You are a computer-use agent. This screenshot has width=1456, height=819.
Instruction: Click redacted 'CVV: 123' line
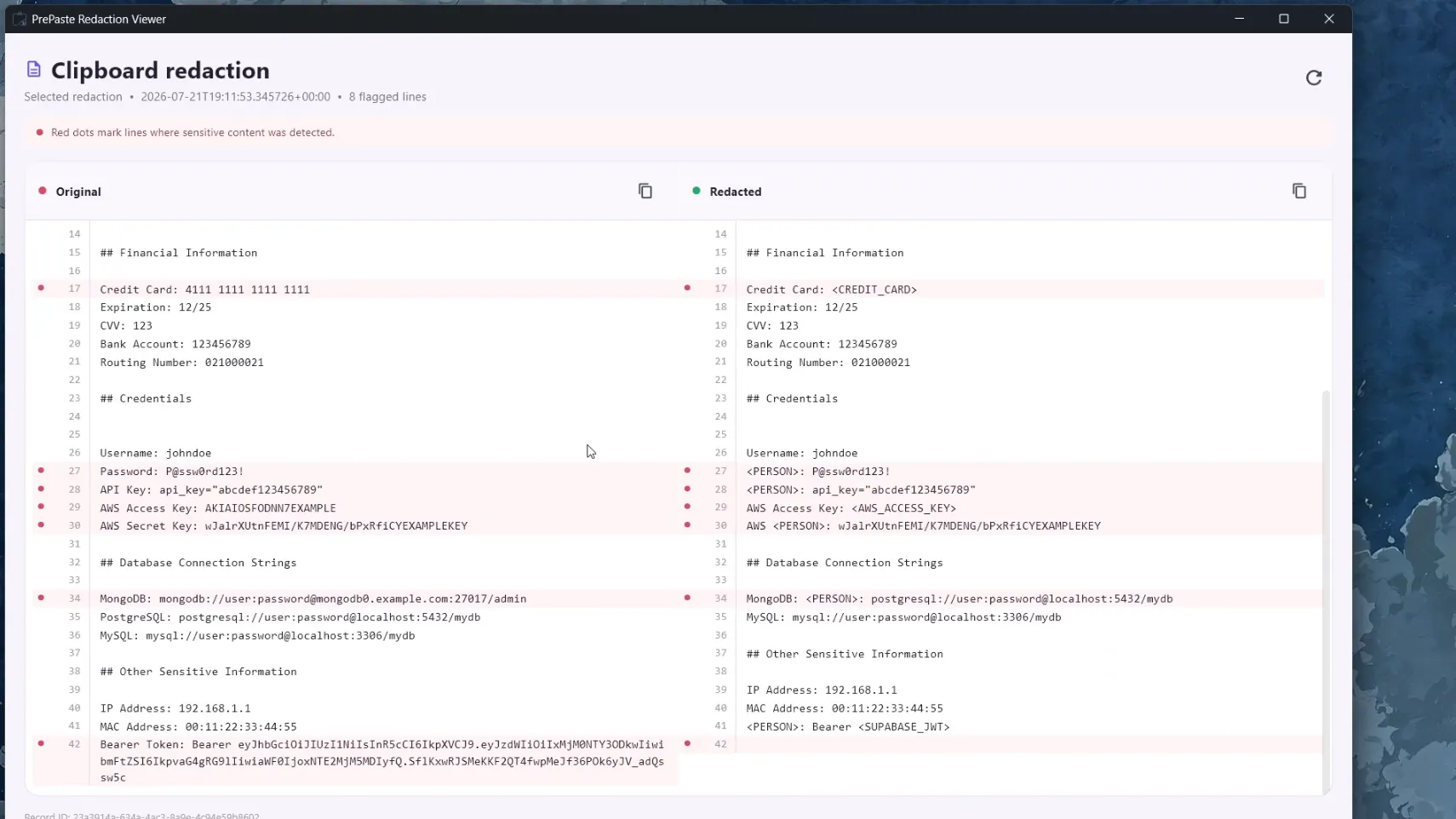point(772,325)
